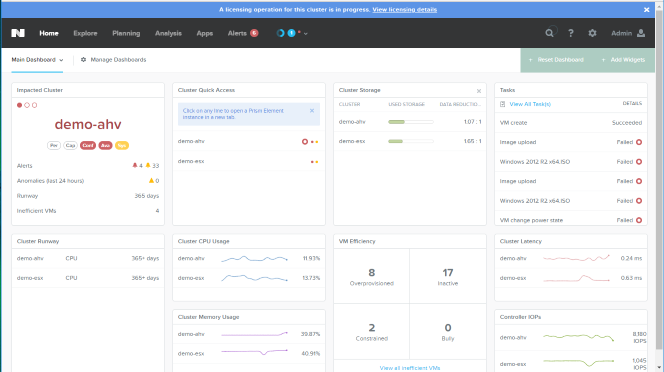Click the red alerts count badge
The image size is (664, 372).
(254, 33)
